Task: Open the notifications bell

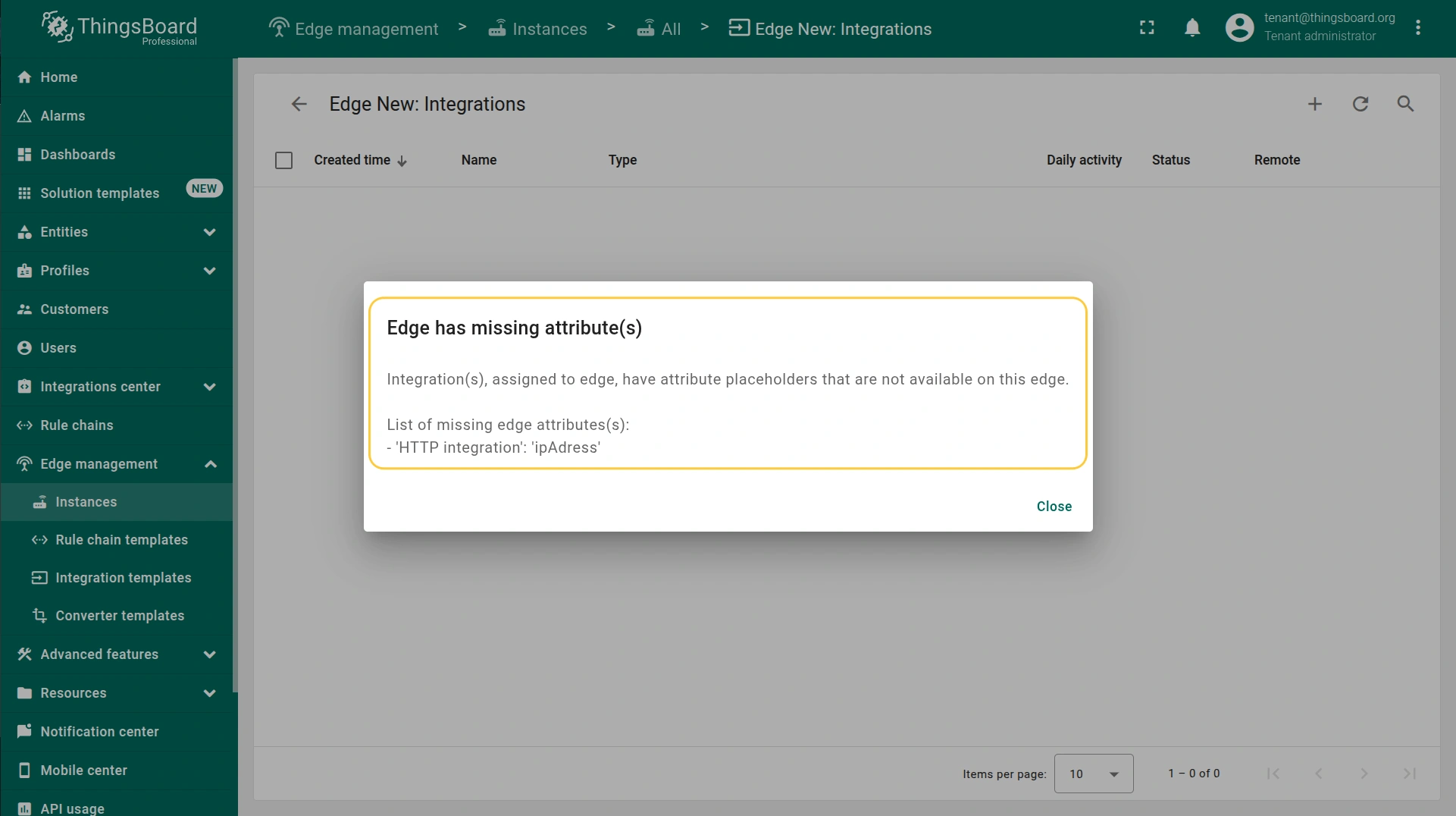Action: [x=1191, y=28]
